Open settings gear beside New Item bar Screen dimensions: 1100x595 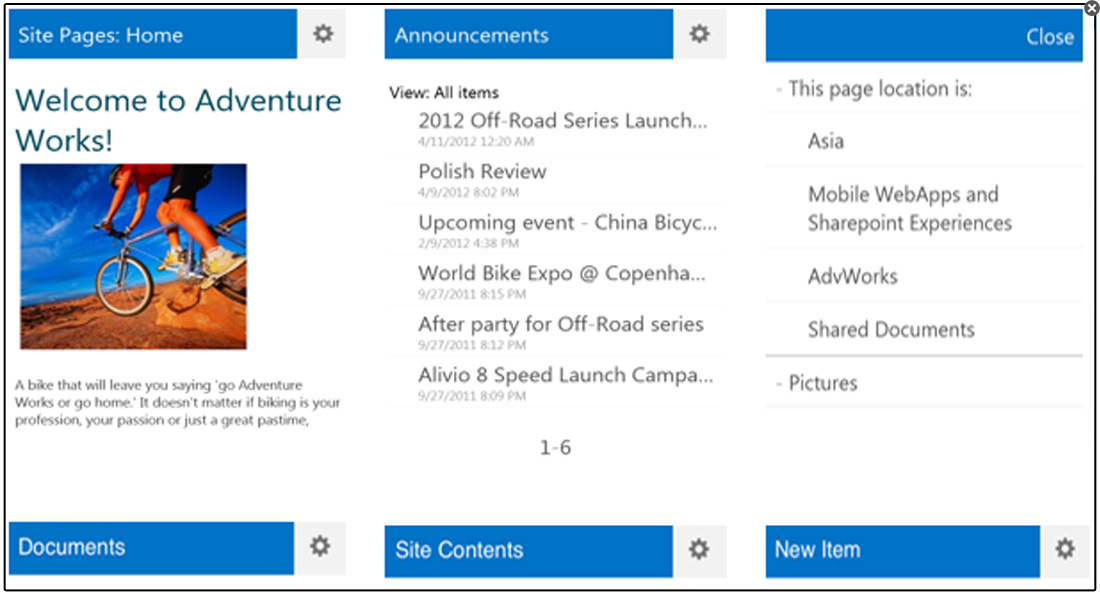coord(1065,550)
